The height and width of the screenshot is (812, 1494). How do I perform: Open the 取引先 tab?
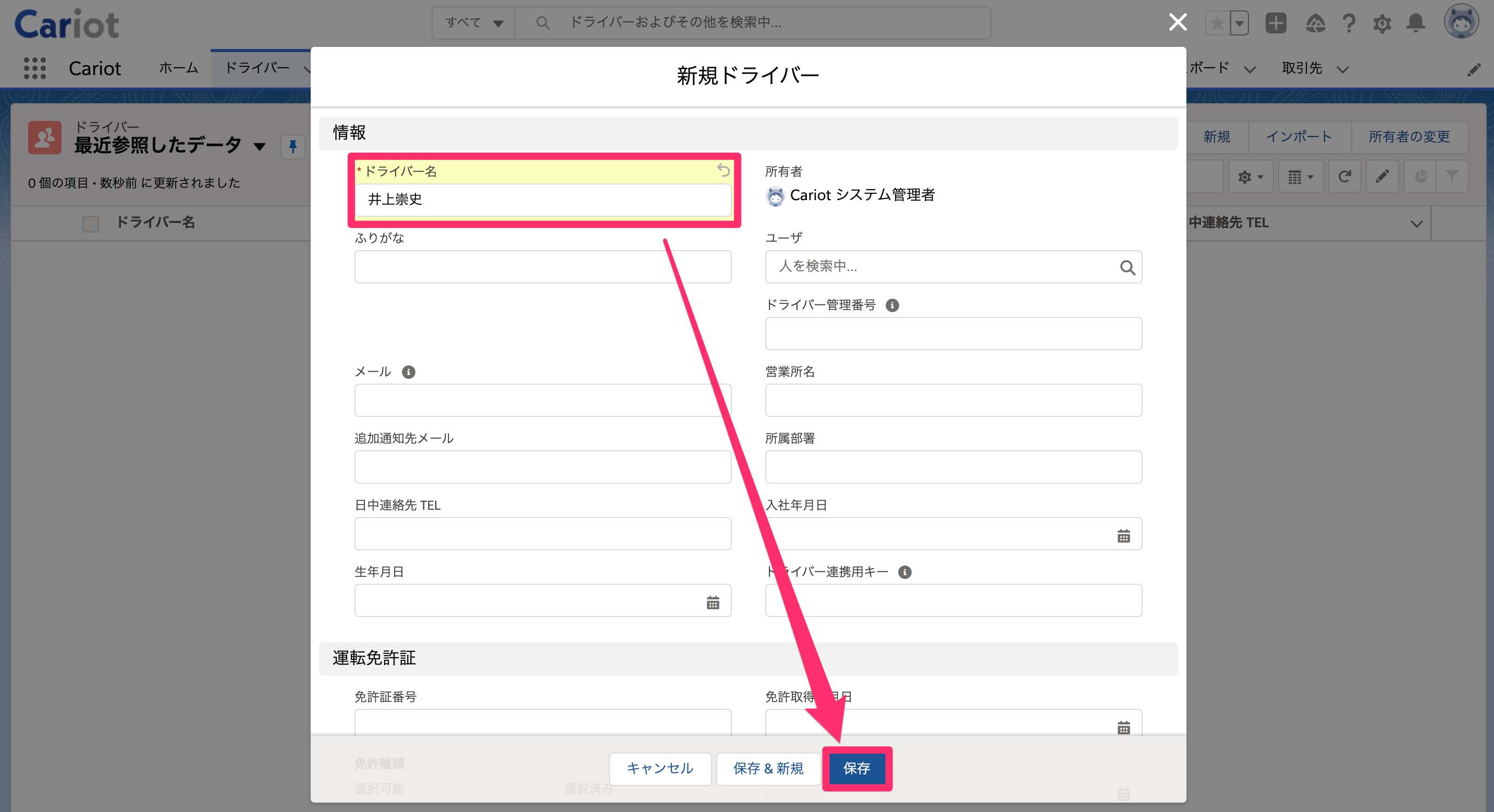[x=1302, y=68]
